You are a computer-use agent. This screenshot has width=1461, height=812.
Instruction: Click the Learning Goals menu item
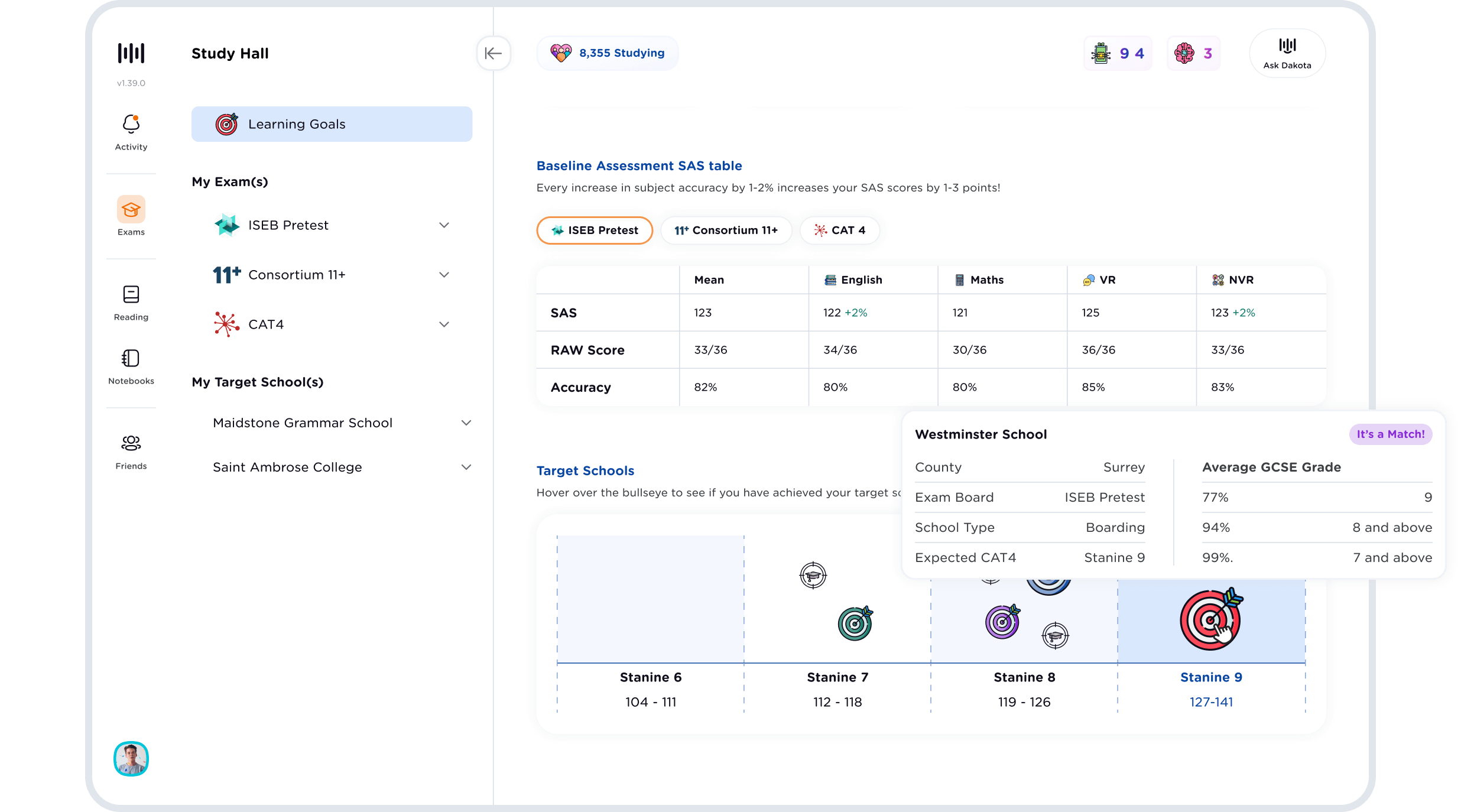331,123
